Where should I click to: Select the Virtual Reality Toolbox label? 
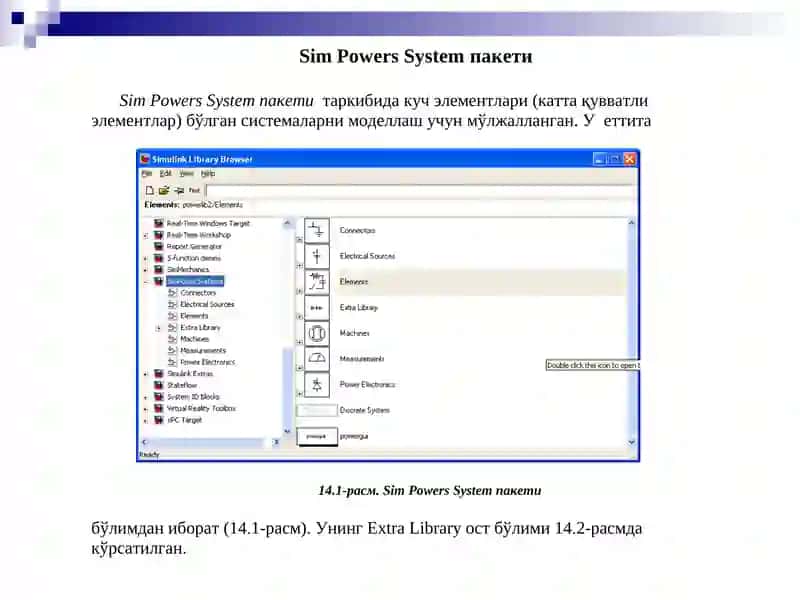click(201, 408)
